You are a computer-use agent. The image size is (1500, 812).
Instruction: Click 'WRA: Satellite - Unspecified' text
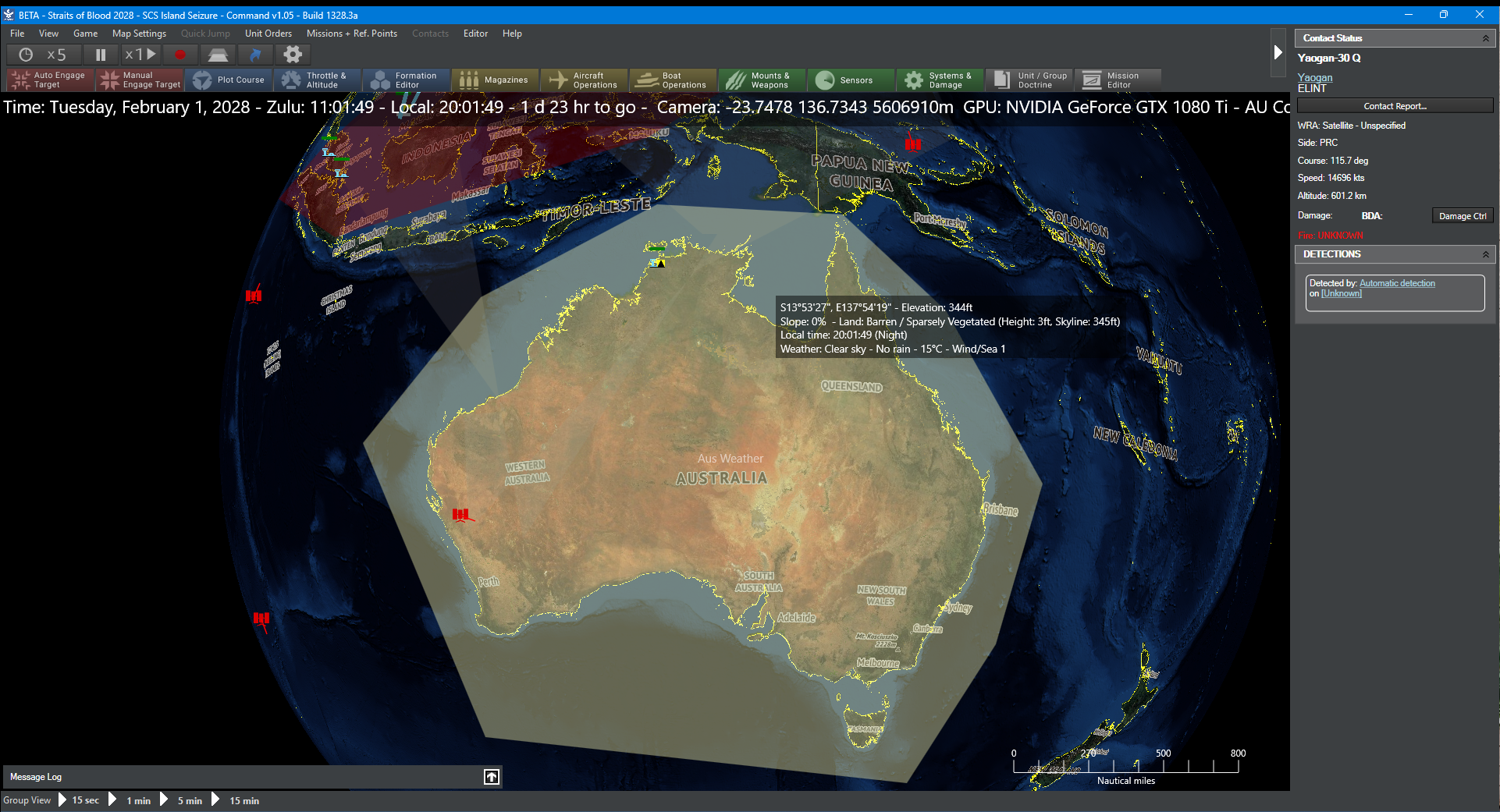tap(1351, 126)
